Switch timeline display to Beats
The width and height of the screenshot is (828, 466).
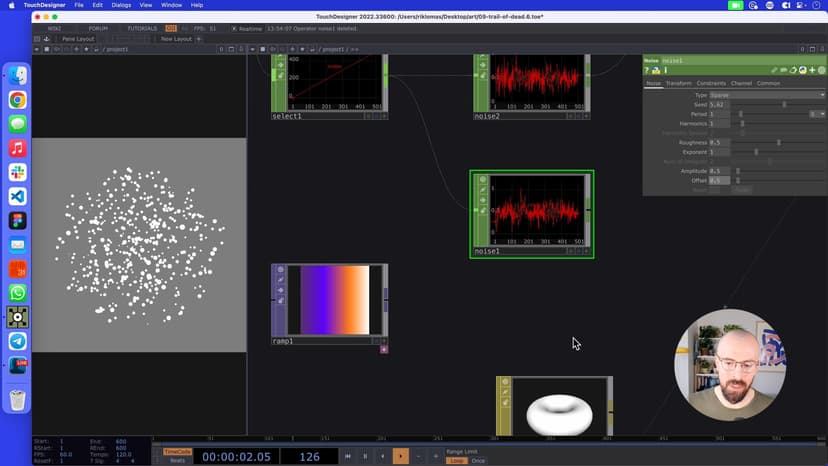pyautogui.click(x=177, y=460)
